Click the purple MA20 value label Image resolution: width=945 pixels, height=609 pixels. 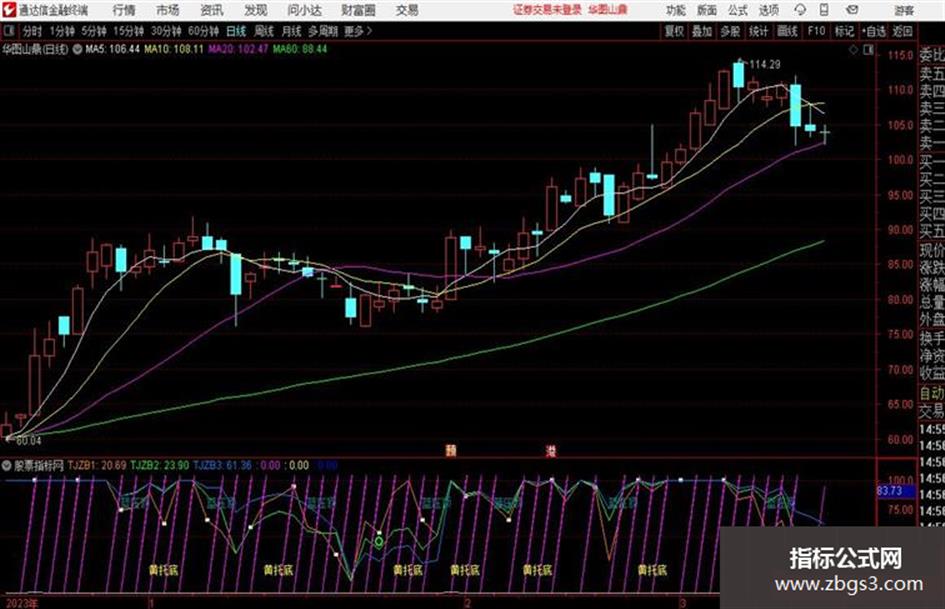pos(238,49)
